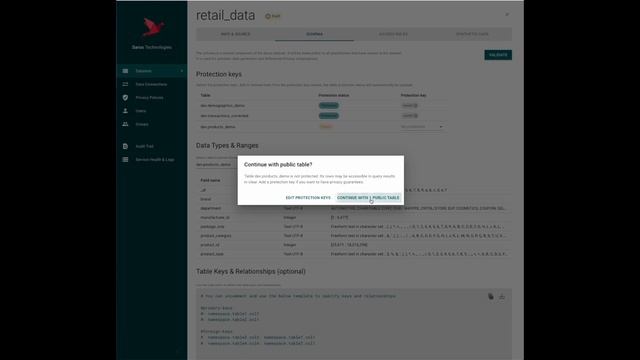The height and width of the screenshot is (360, 640).
Task: Open Groups via the people icon
Action: tap(125, 124)
